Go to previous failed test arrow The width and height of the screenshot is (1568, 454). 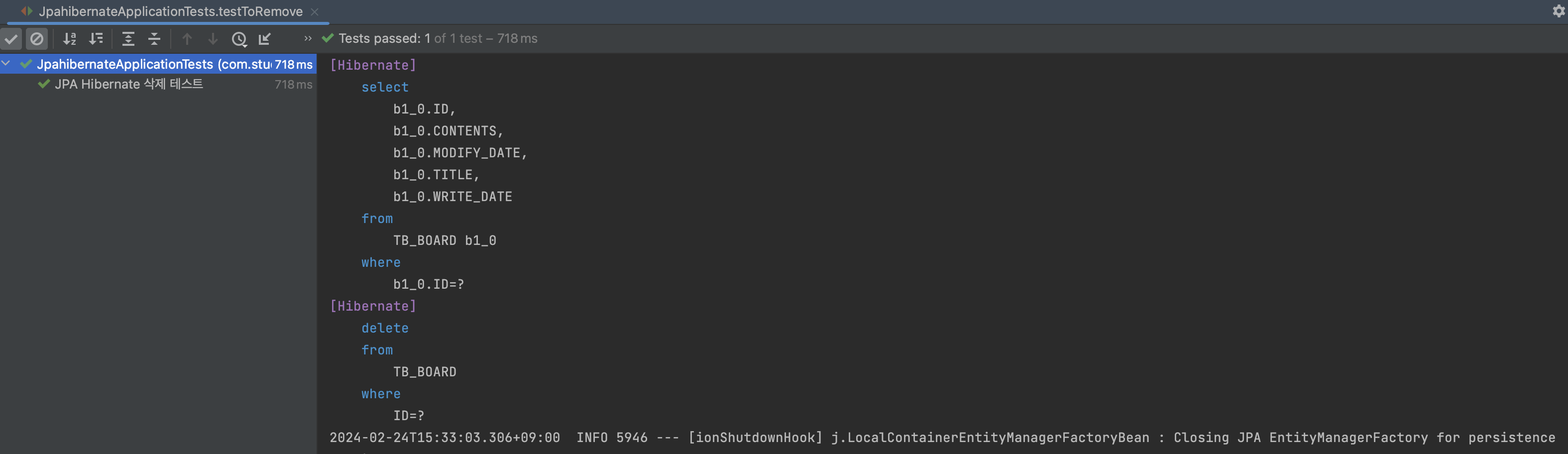187,39
